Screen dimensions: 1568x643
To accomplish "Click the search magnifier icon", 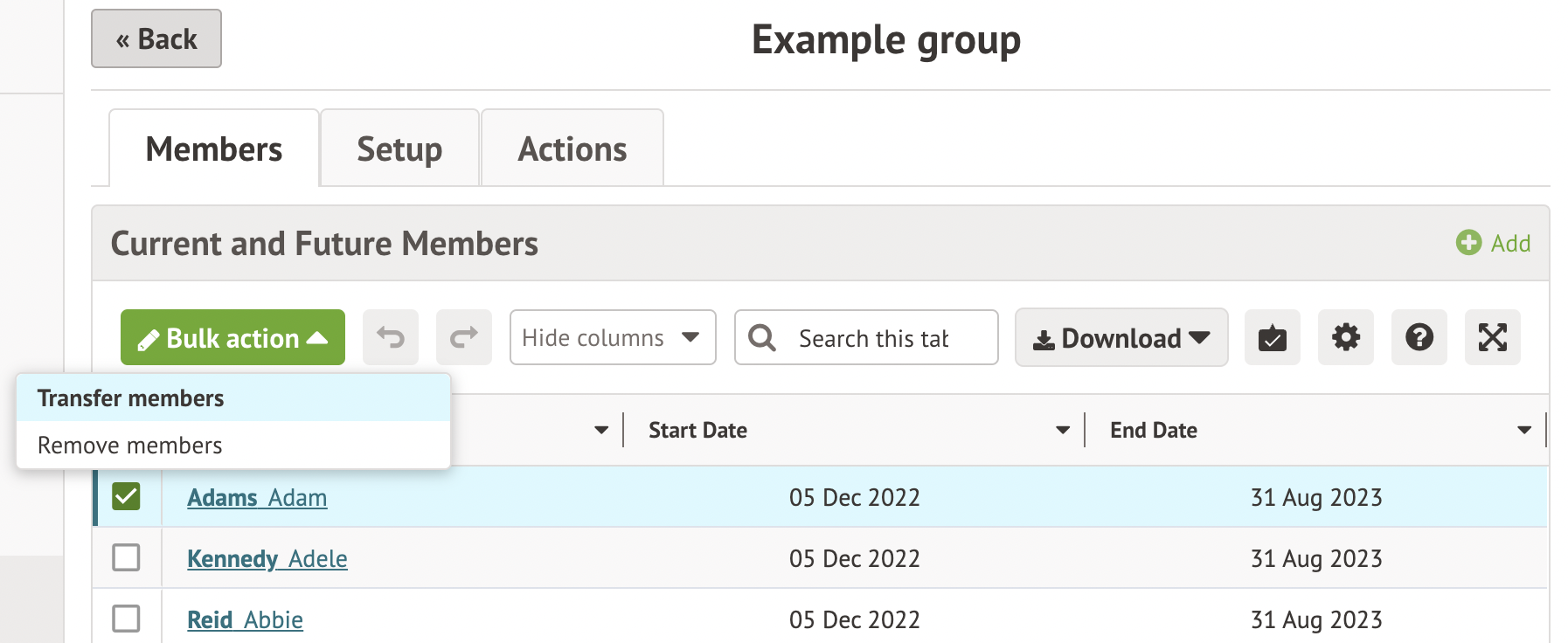I will pyautogui.click(x=762, y=338).
